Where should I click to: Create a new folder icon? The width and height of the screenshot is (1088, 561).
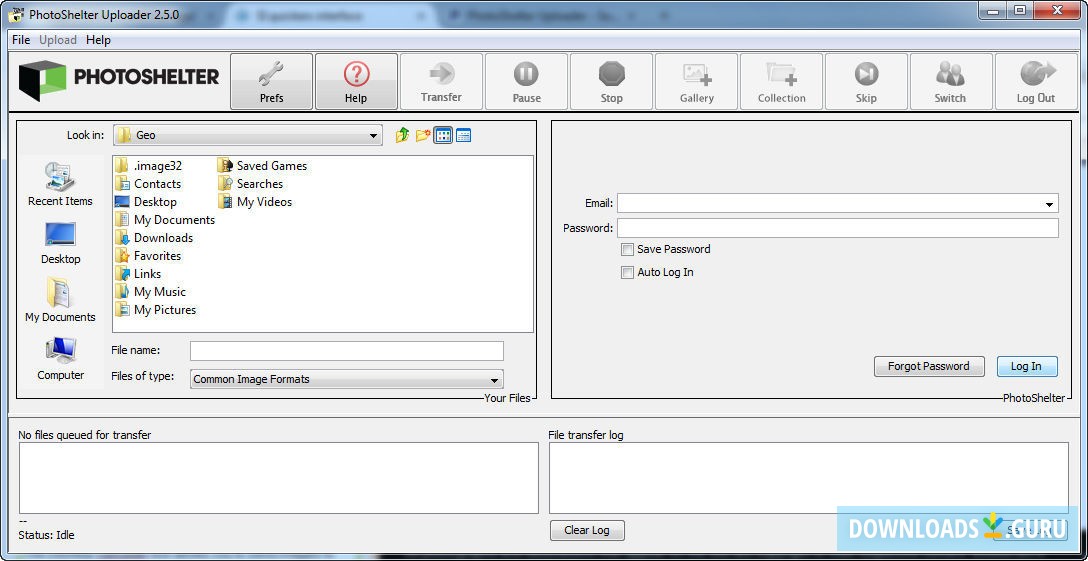423,135
